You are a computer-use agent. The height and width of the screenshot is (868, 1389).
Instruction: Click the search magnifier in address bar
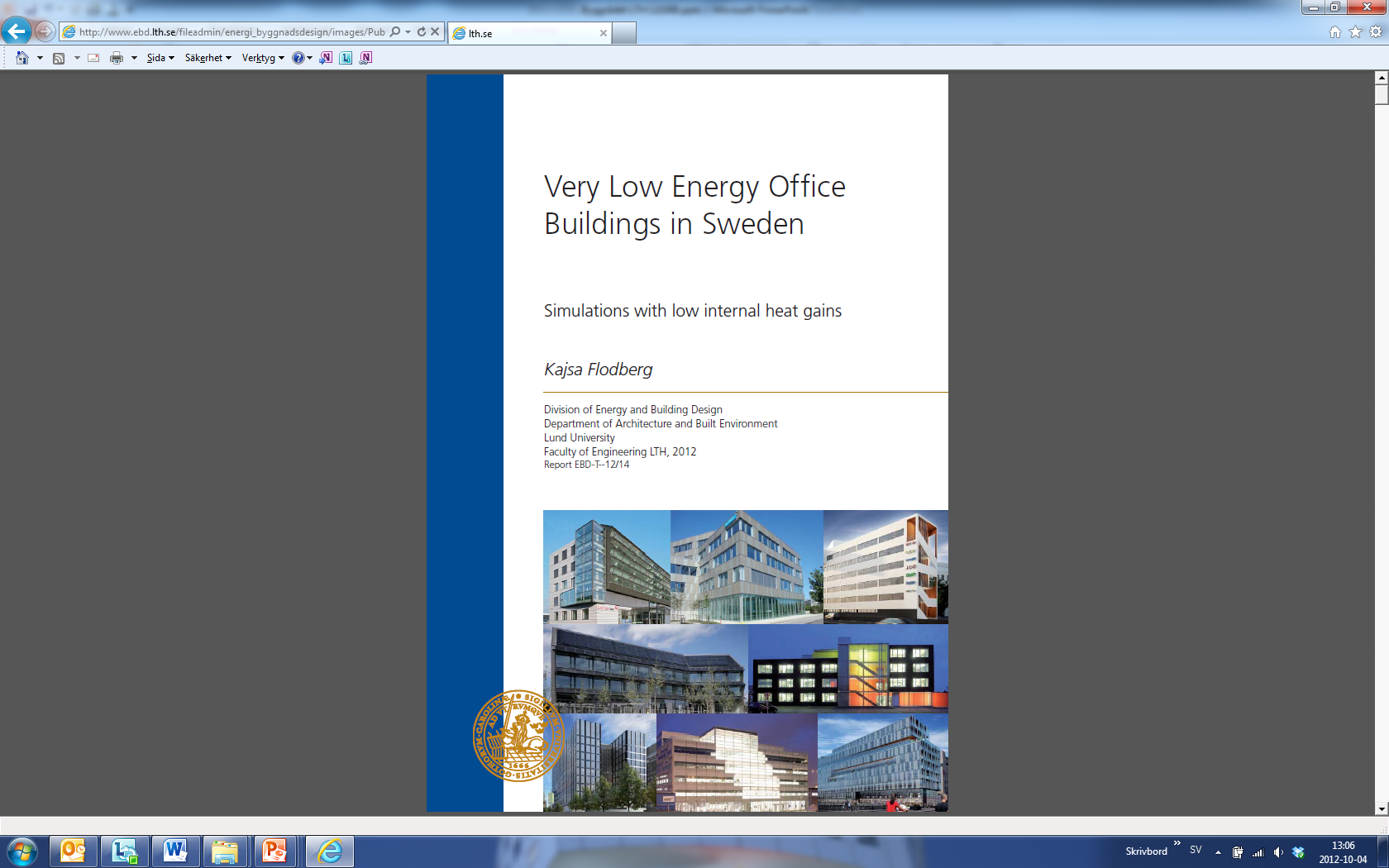click(x=395, y=32)
